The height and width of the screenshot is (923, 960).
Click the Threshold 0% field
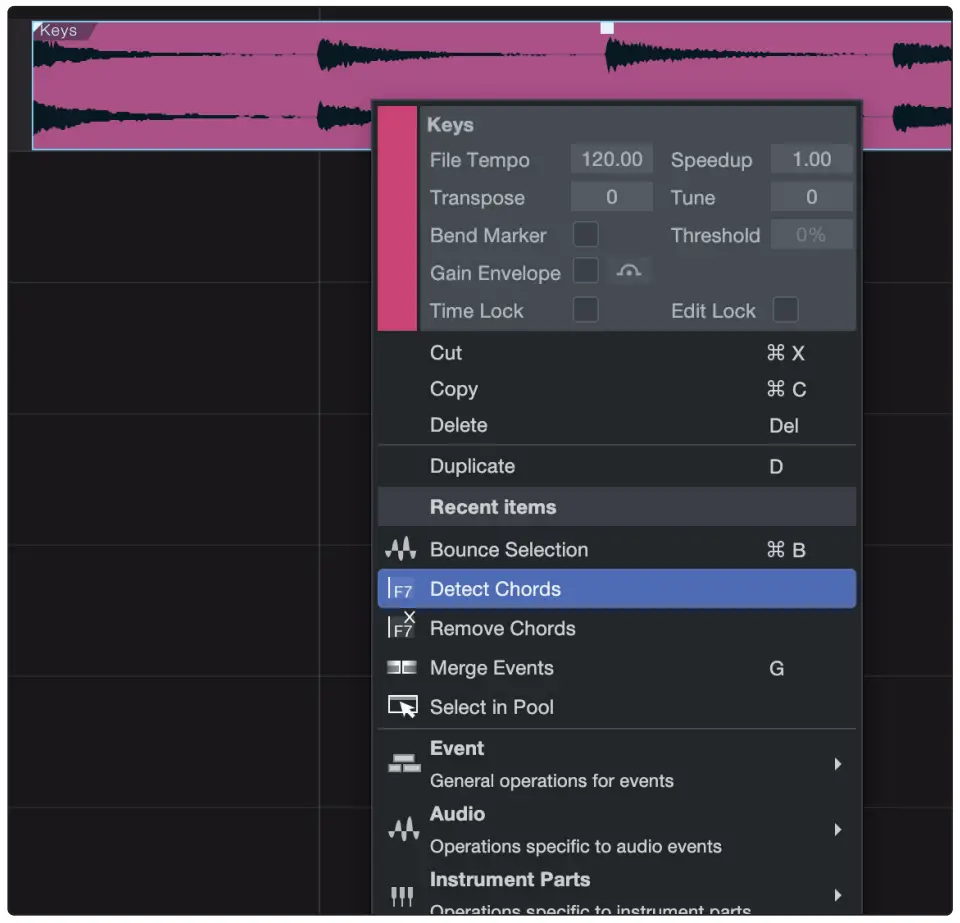(811, 234)
